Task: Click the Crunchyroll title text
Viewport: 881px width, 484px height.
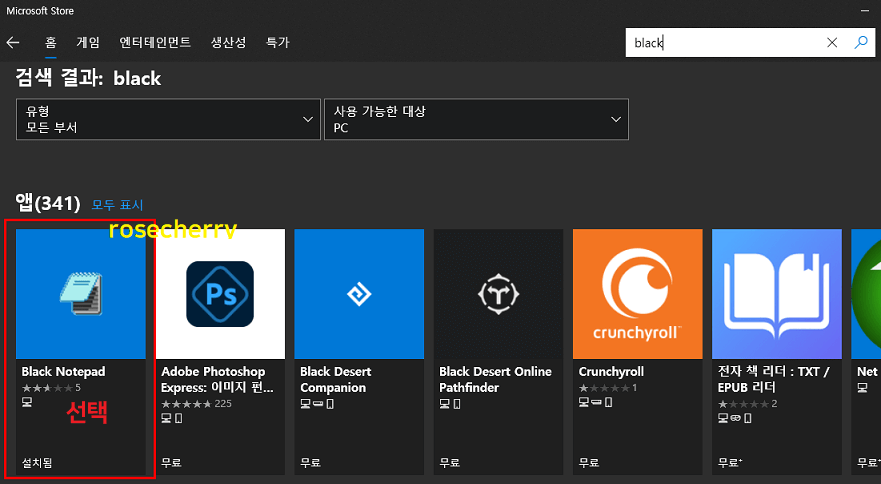Action: [611, 372]
